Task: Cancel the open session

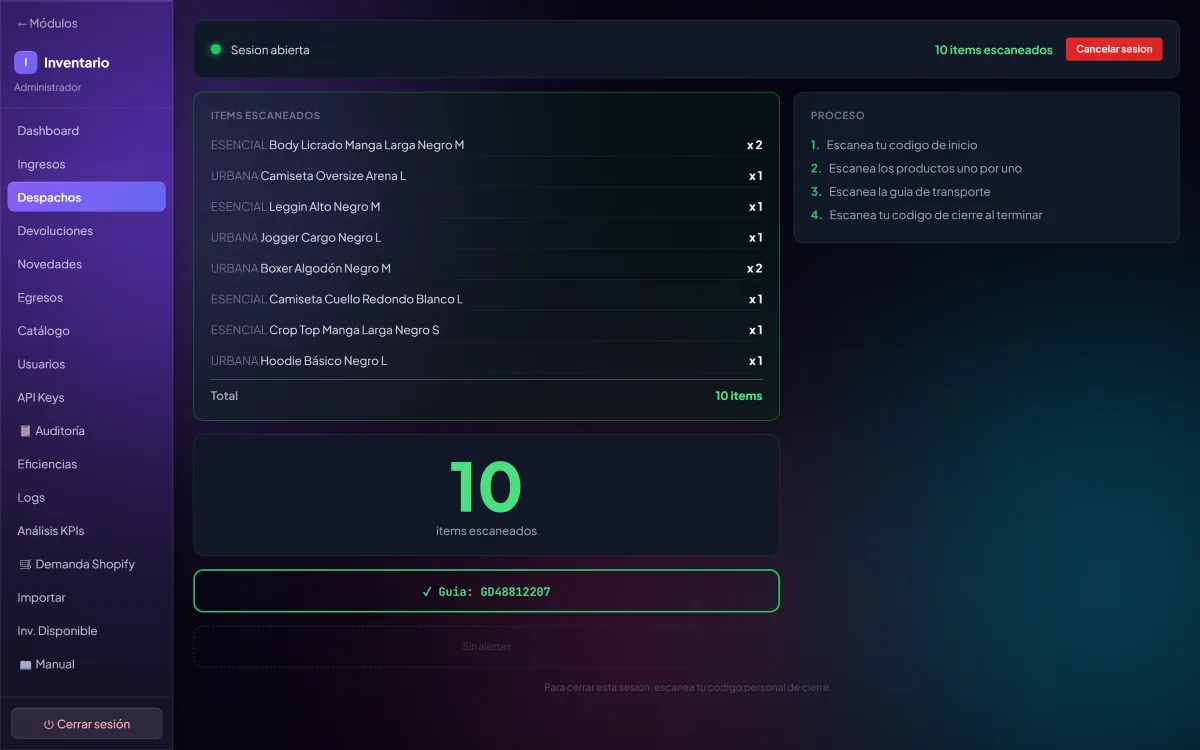Action: click(x=1114, y=49)
